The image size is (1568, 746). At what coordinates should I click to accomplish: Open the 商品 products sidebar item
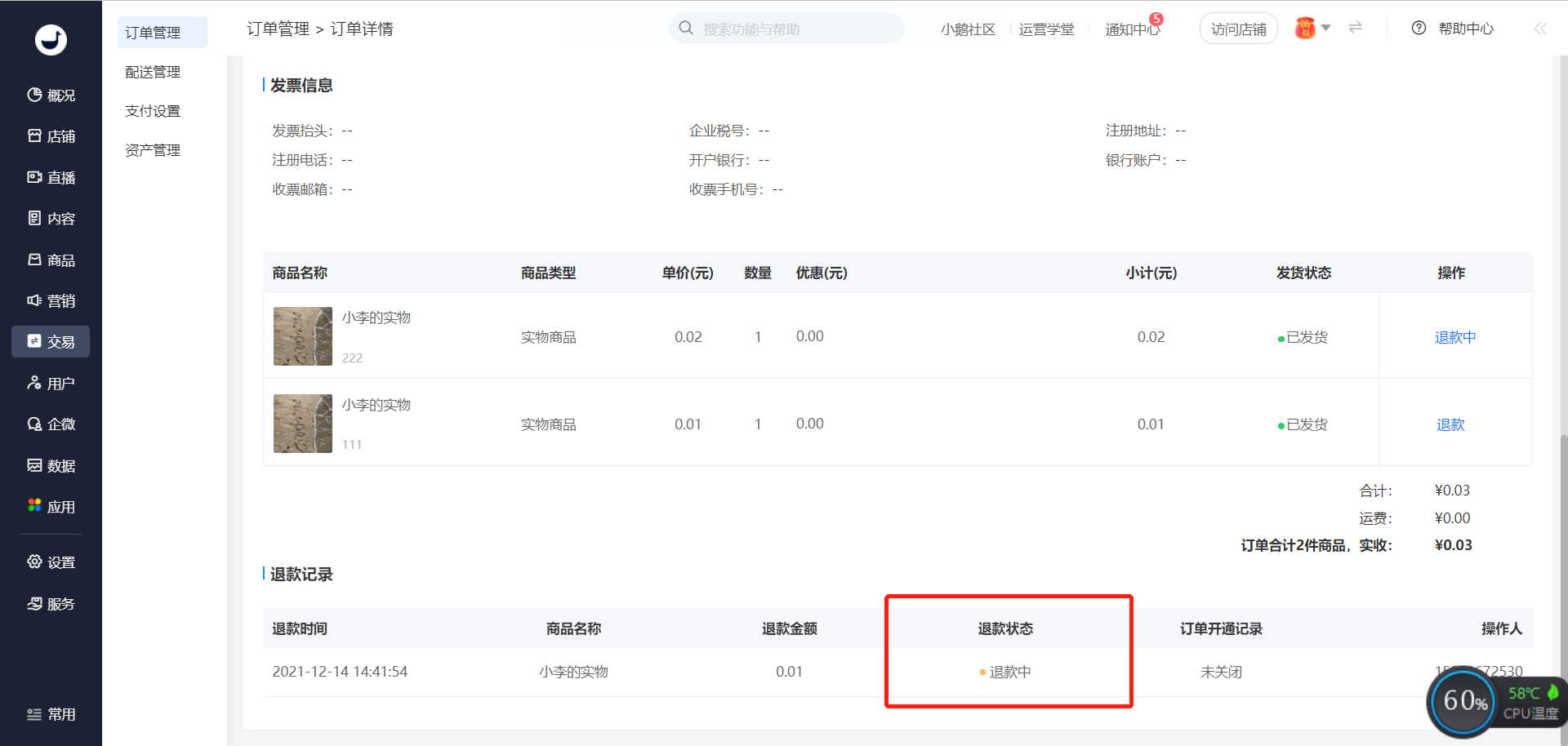(51, 260)
